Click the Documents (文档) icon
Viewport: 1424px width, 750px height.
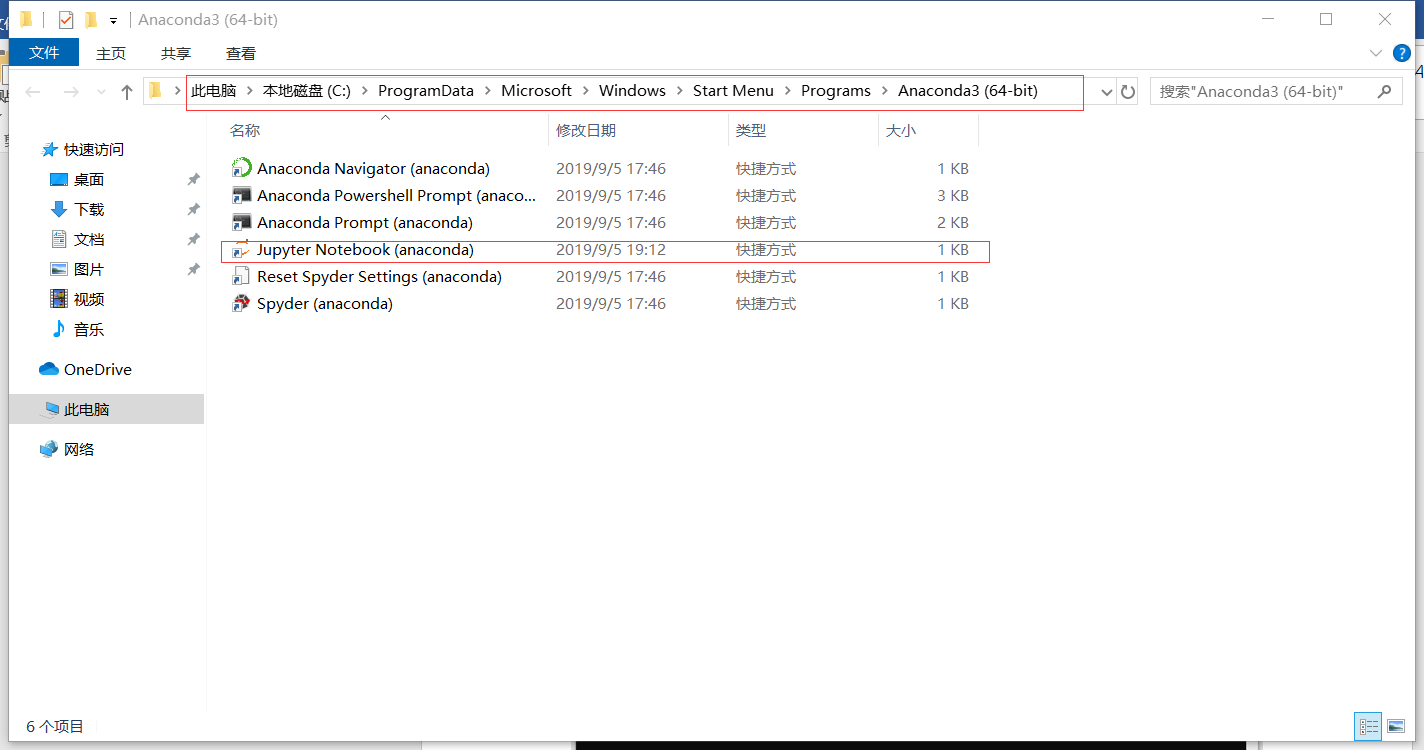[59, 239]
